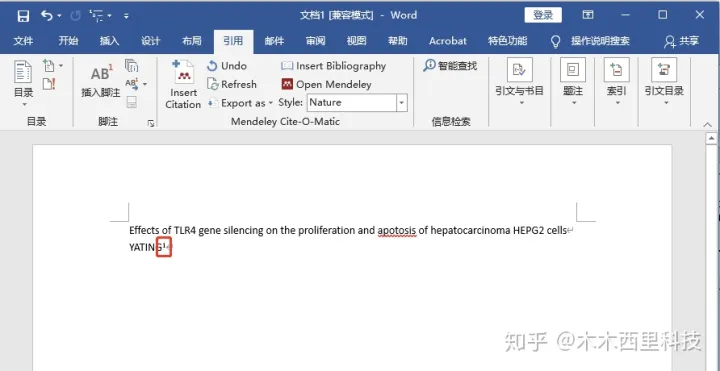Switch to the 插入 tab

point(109,41)
